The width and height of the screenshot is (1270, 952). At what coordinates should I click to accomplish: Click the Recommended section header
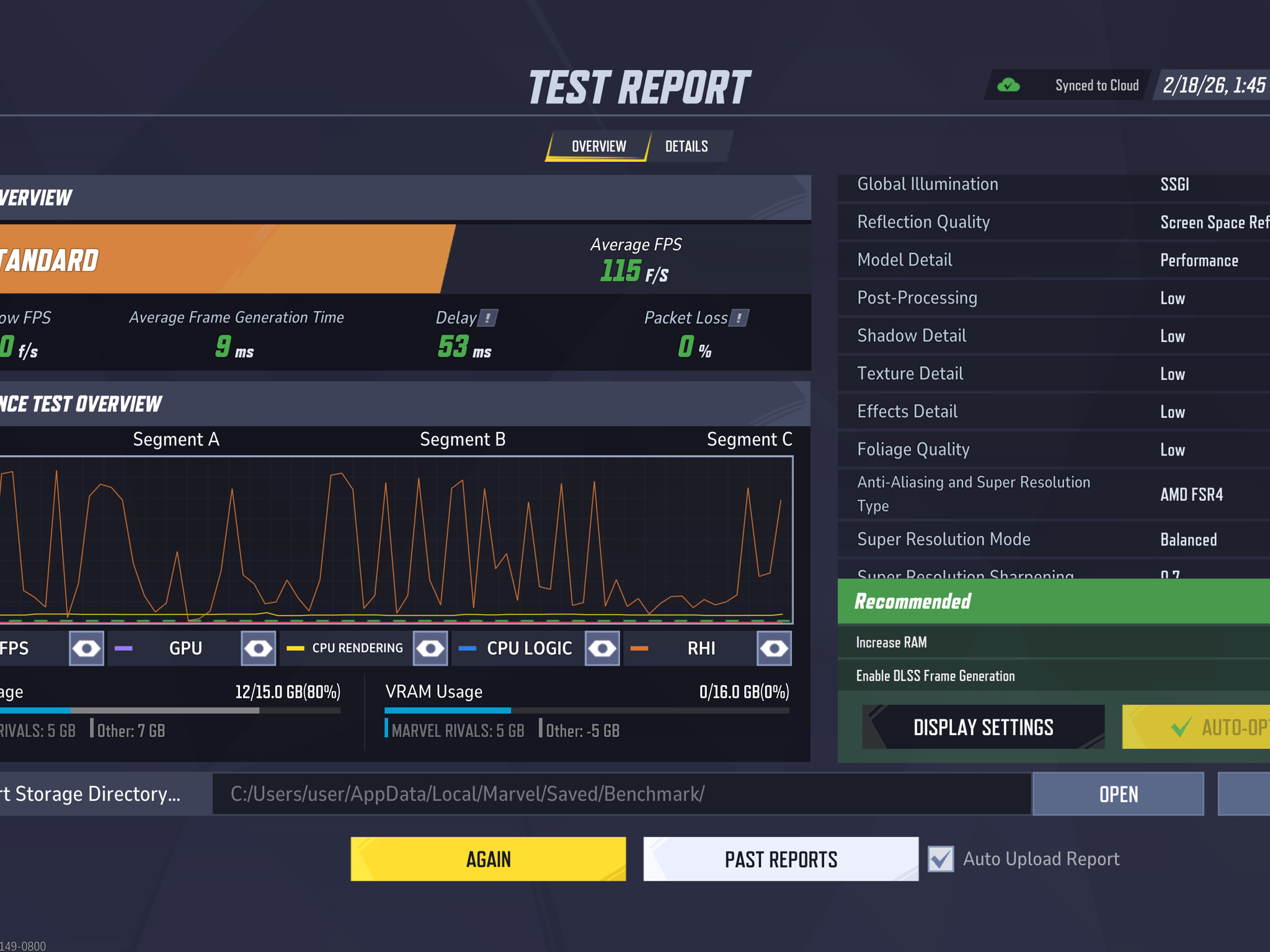(1054, 601)
